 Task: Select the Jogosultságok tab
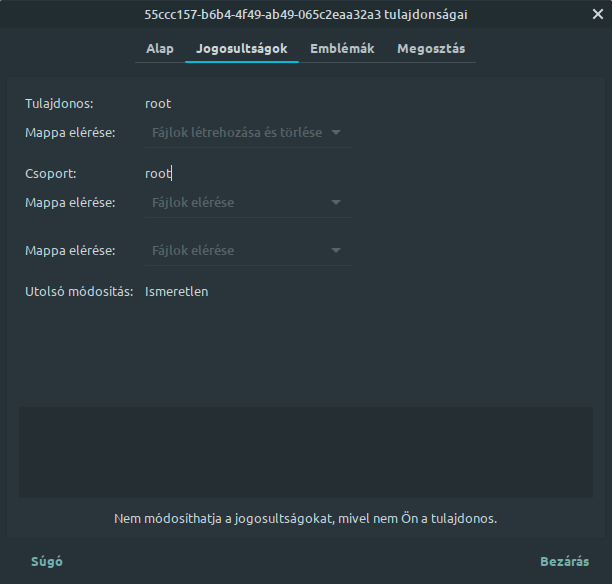pos(242,49)
